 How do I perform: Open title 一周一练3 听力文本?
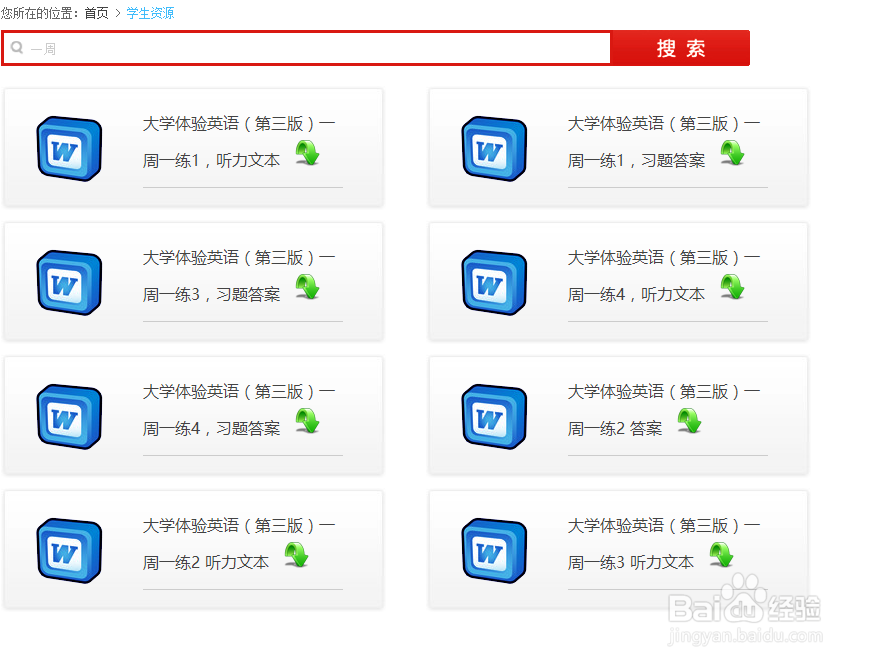pos(664,543)
